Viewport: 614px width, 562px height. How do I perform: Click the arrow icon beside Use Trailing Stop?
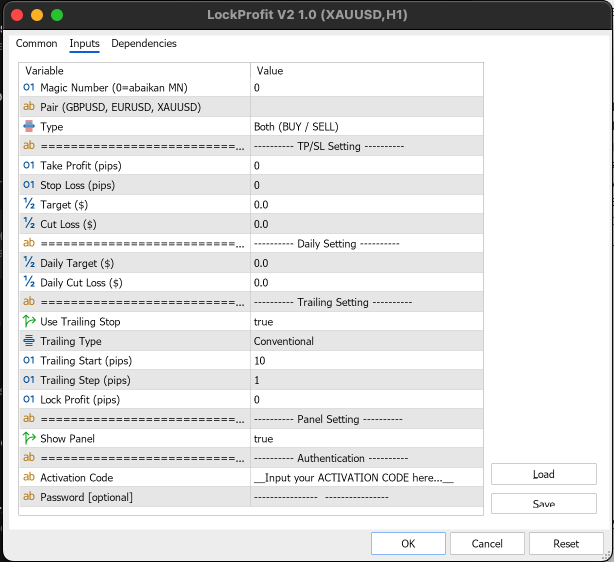tap(28, 322)
